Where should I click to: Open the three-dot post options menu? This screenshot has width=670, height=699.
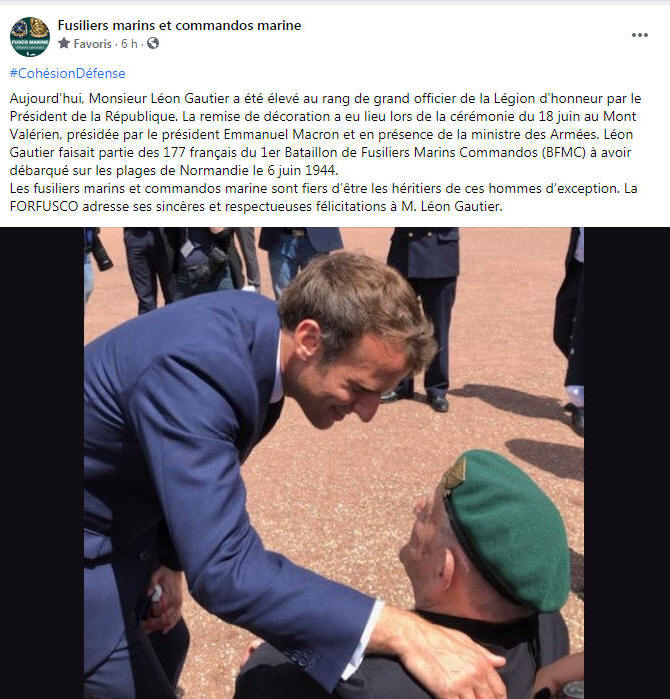tap(639, 35)
